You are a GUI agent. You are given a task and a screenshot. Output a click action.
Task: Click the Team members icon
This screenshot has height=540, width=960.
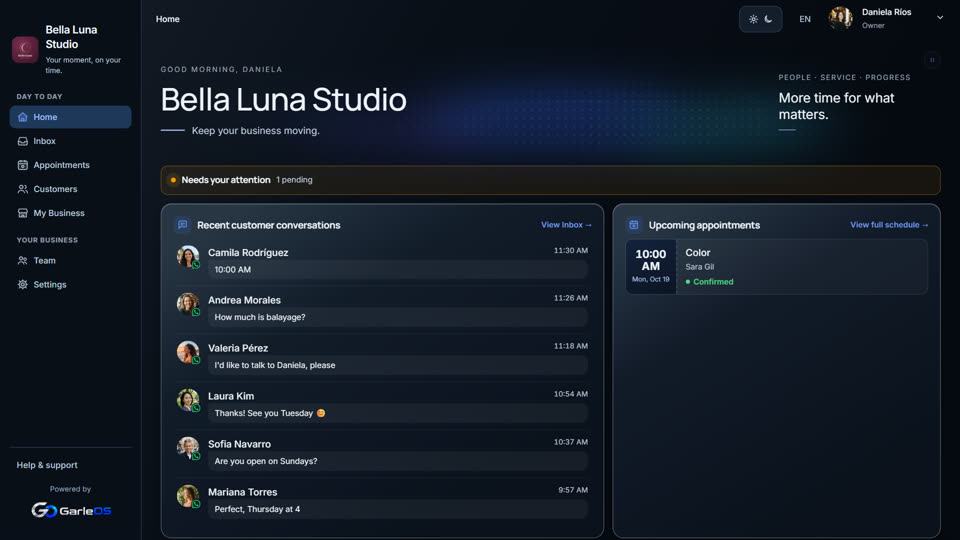pos(23,260)
